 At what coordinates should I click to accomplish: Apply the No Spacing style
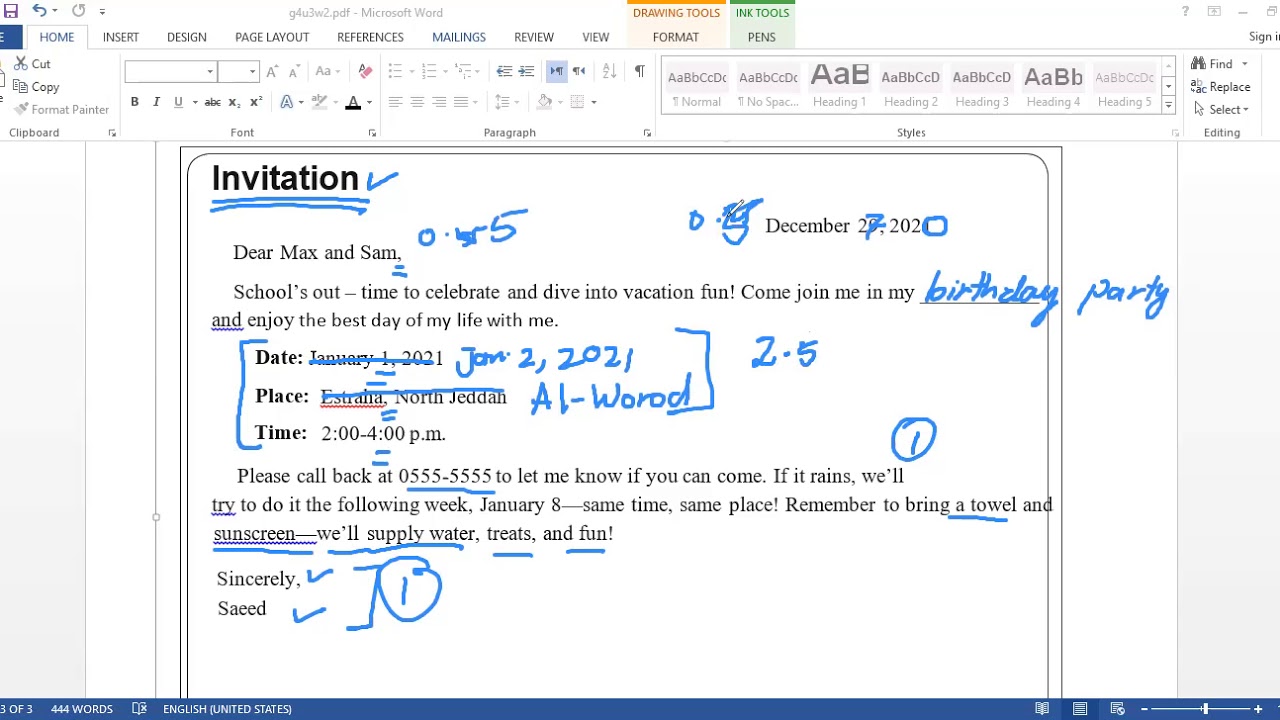(x=768, y=87)
